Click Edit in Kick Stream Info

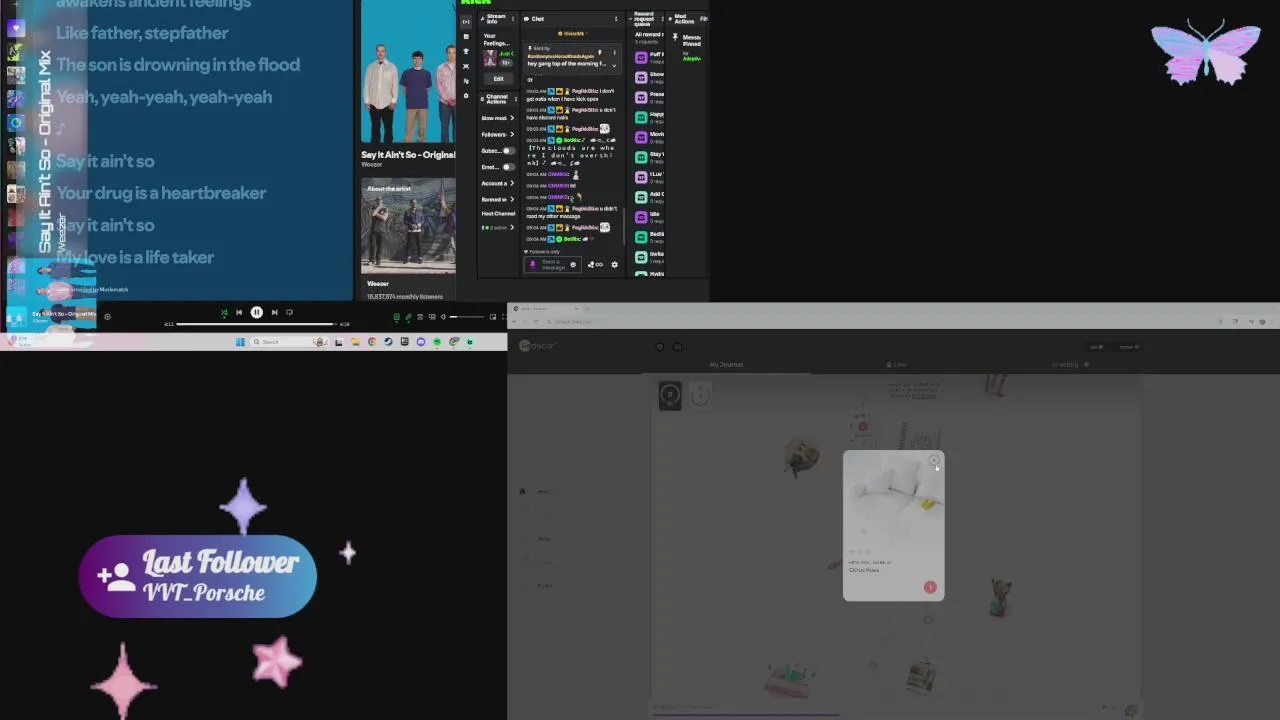pyautogui.click(x=498, y=79)
